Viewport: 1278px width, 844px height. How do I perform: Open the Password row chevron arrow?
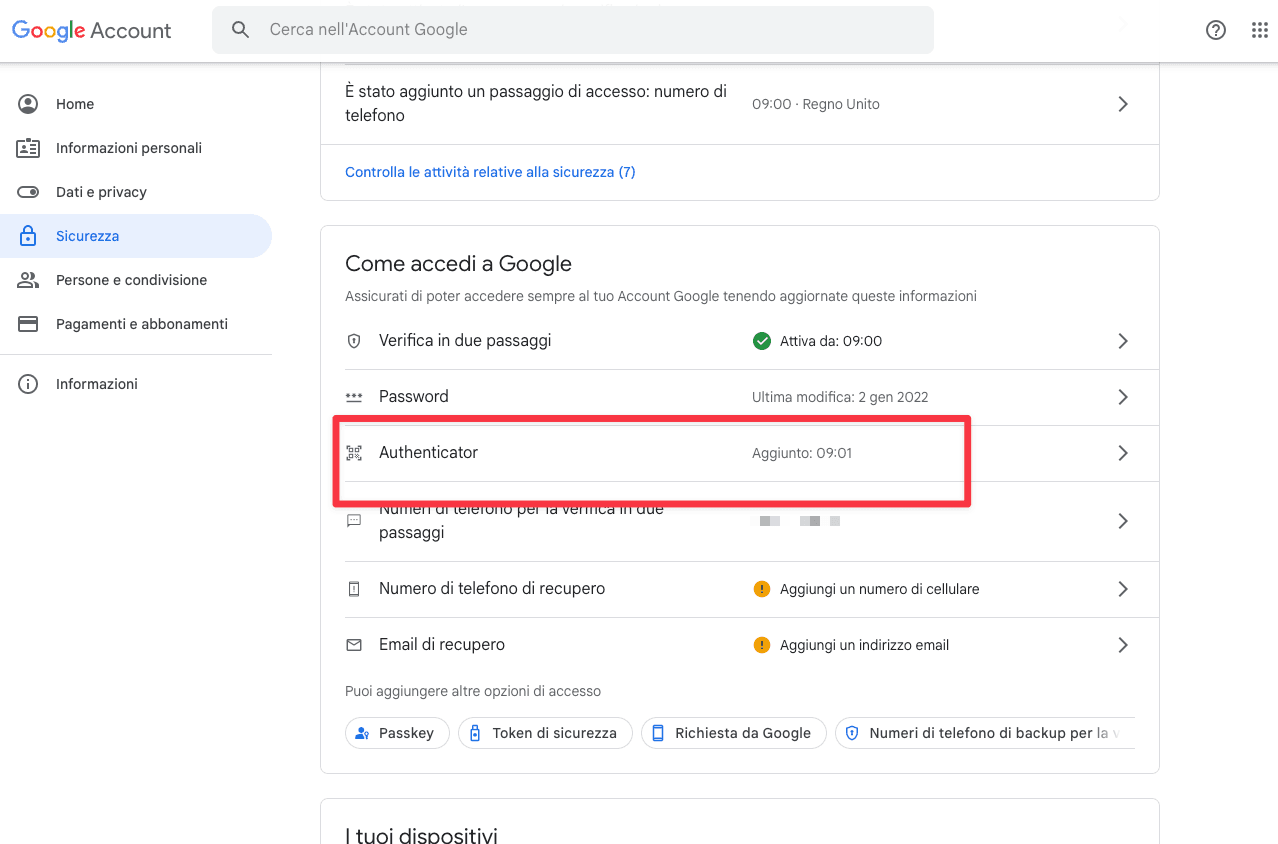coord(1123,397)
